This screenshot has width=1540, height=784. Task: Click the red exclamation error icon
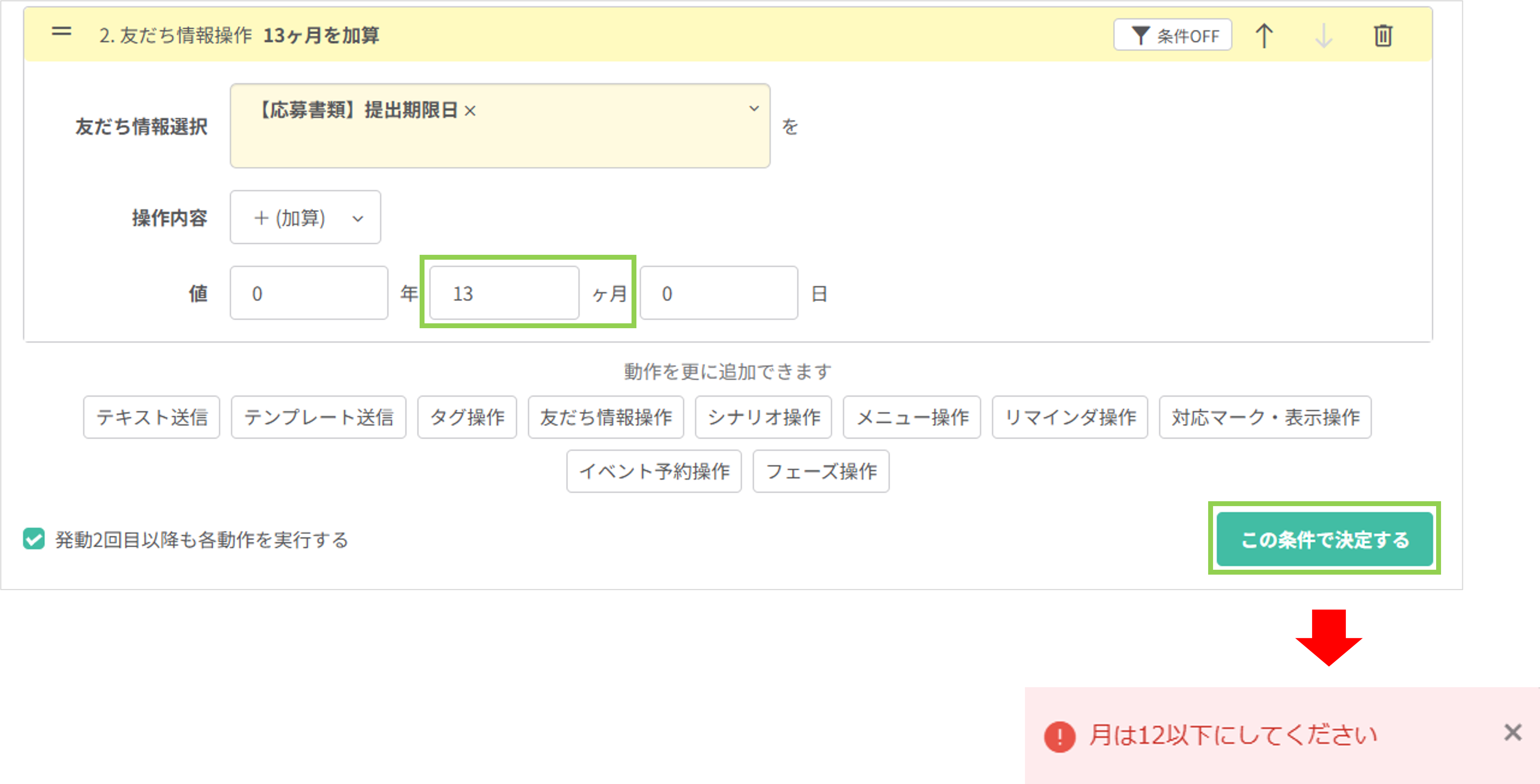1059,736
